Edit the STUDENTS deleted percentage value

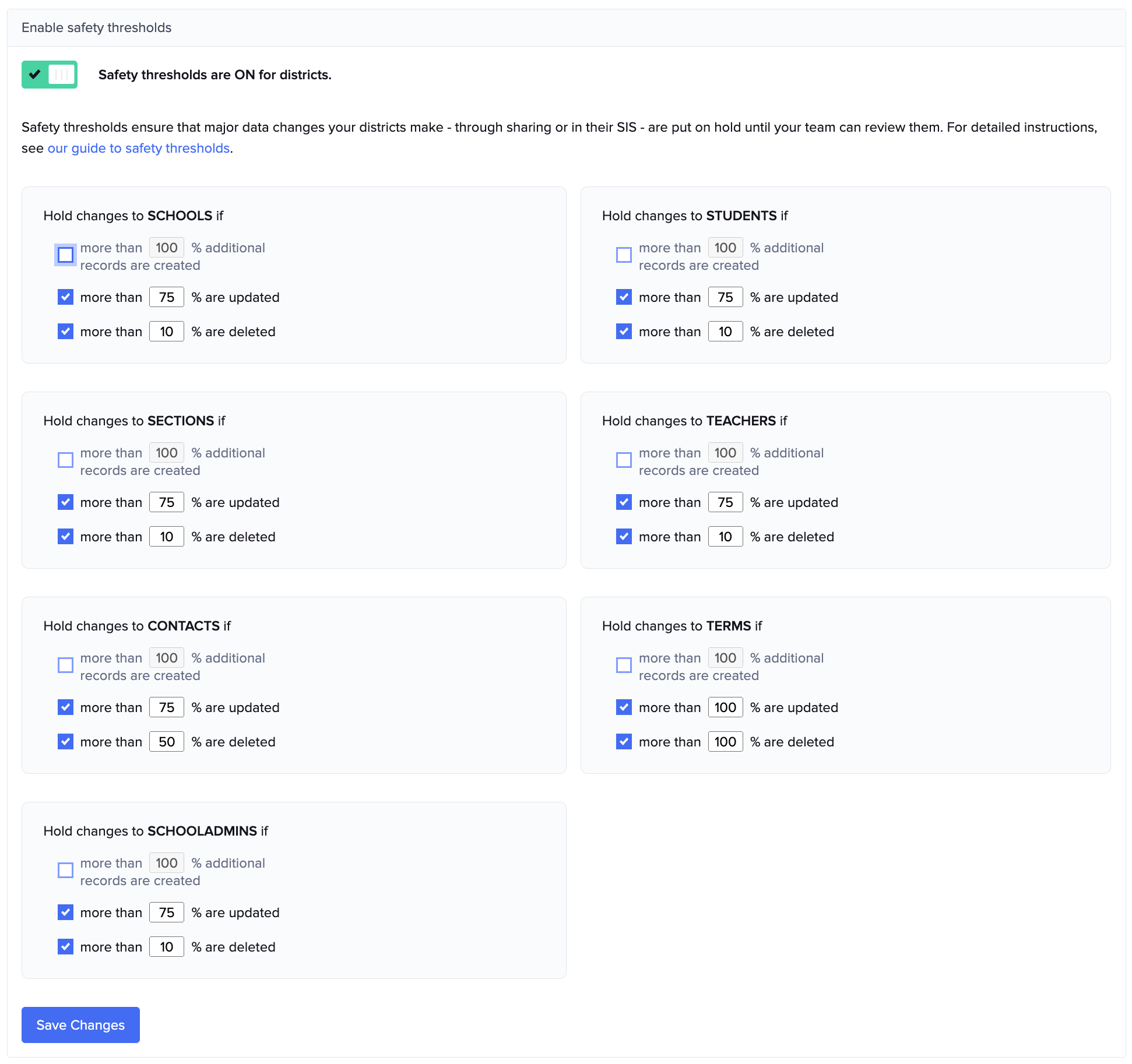(x=725, y=331)
